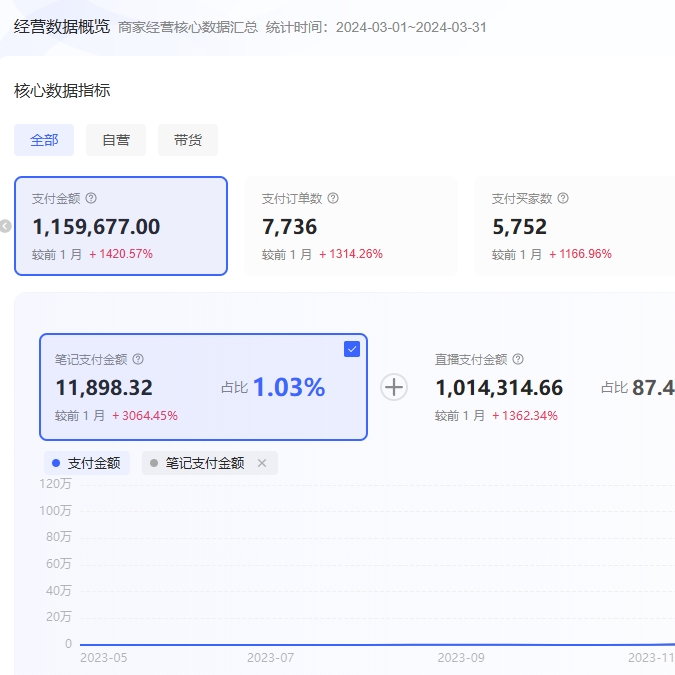Click the 2023-07 label on chart axis
675x675 pixels.
tap(270, 658)
